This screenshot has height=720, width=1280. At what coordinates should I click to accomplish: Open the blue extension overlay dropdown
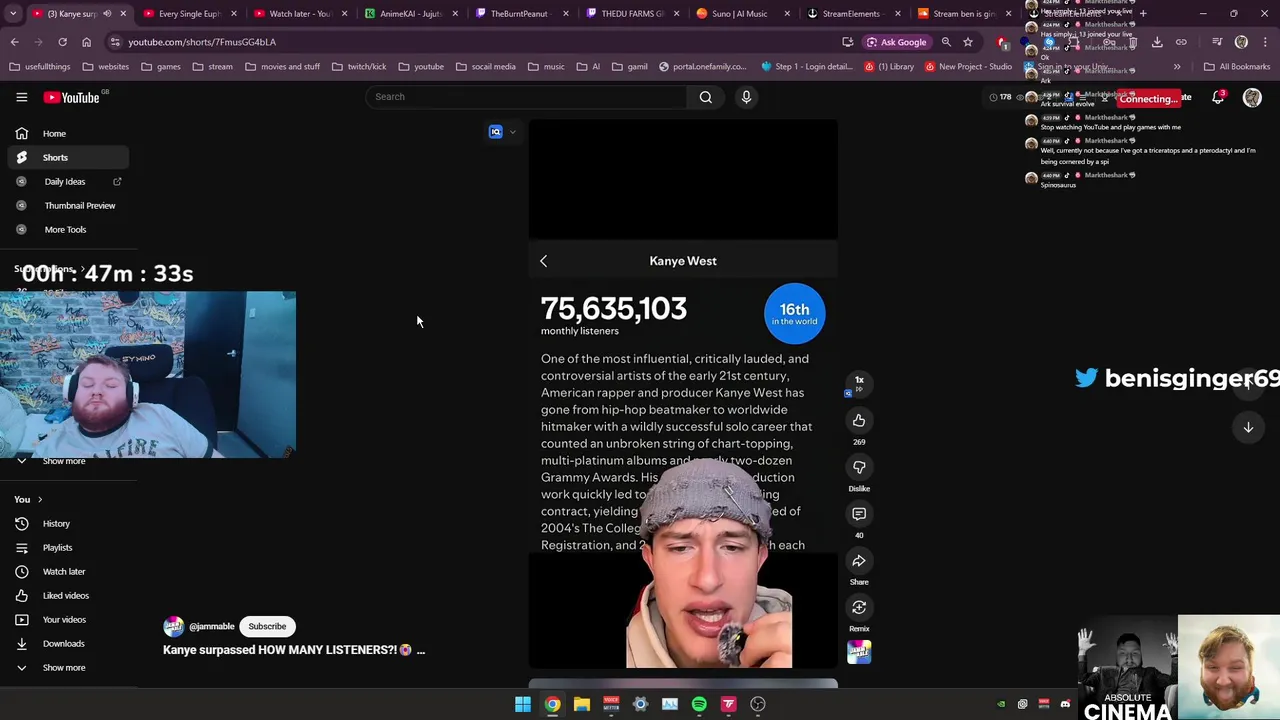513,132
